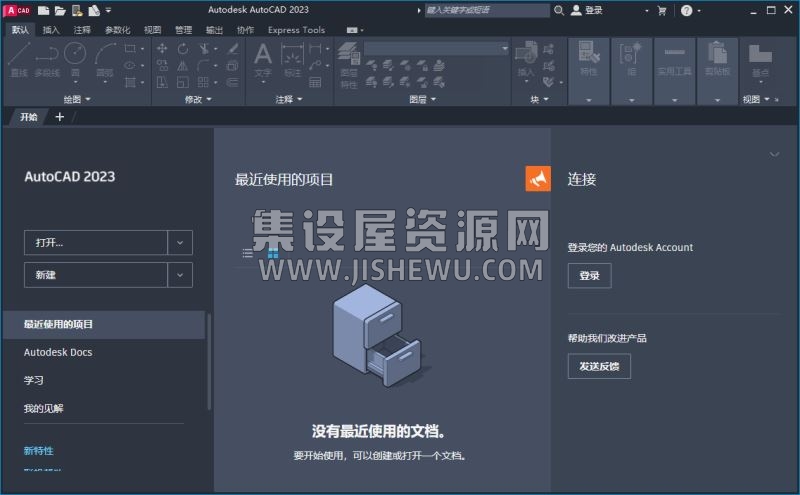
Task: Open the dropdown arrow beside 打开...
Action: 180,242
